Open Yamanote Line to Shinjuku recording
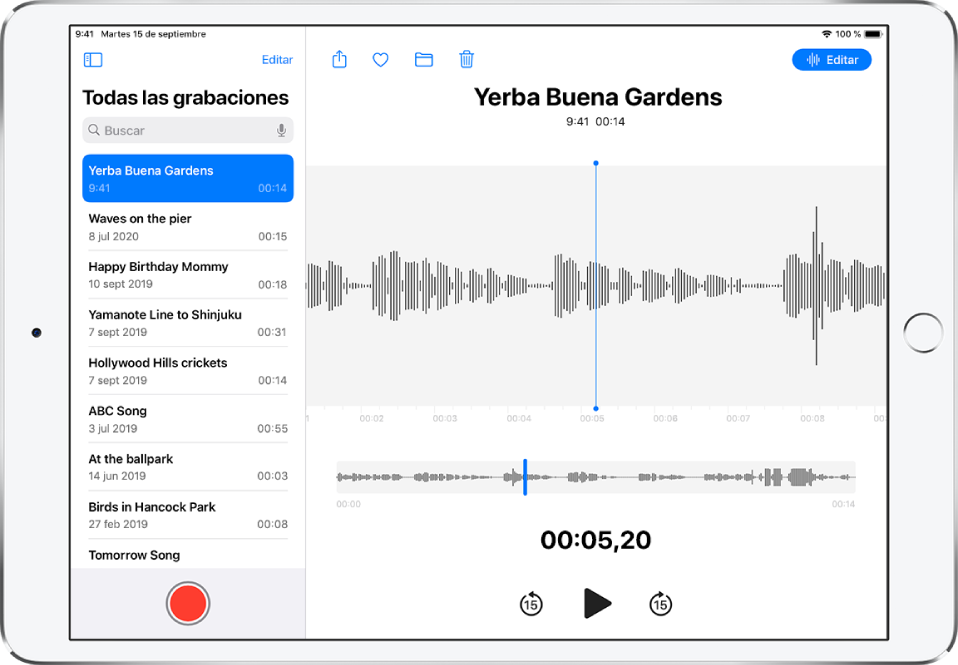The image size is (958, 665). tap(188, 323)
